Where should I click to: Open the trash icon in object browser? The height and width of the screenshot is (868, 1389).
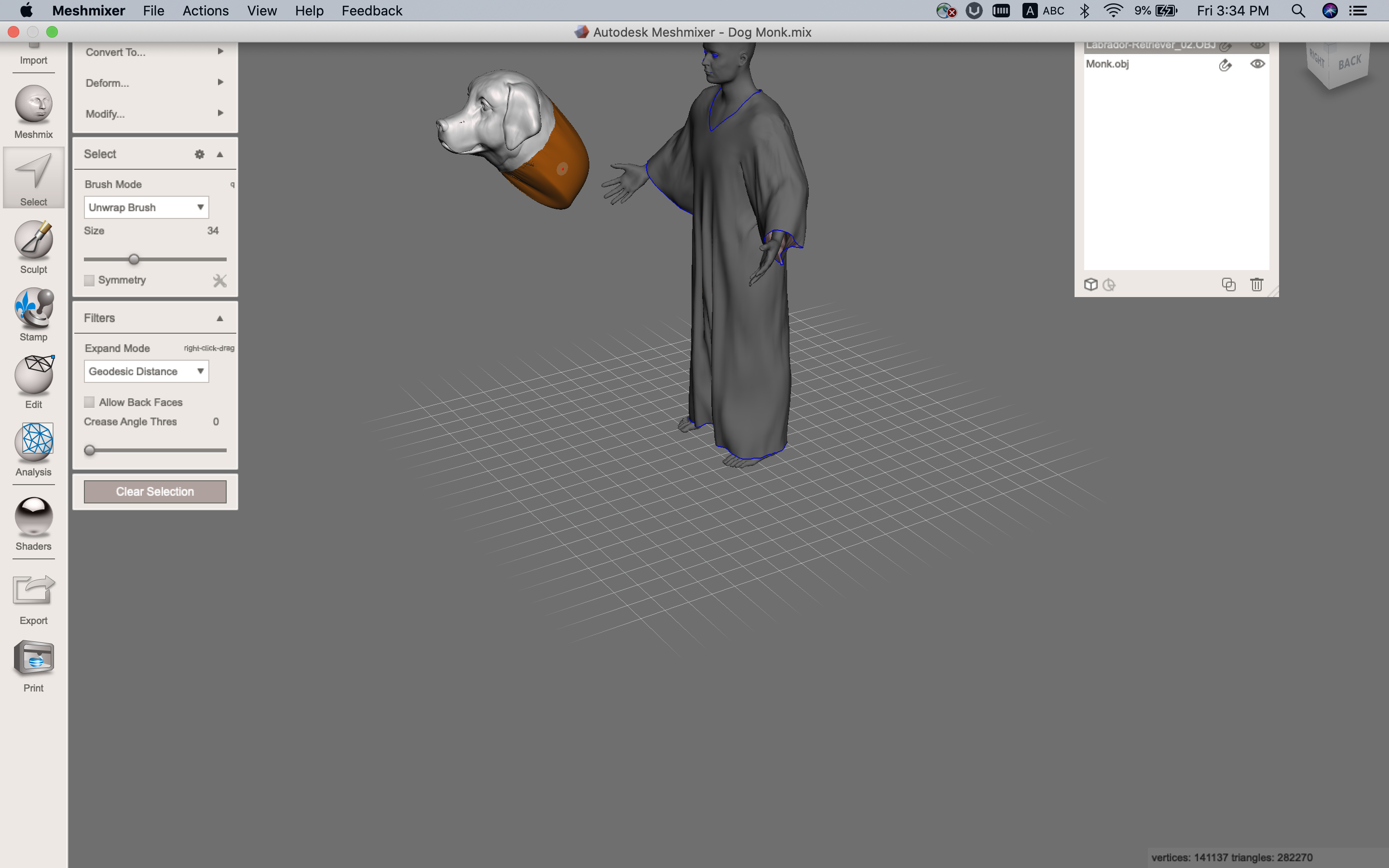click(x=1256, y=284)
